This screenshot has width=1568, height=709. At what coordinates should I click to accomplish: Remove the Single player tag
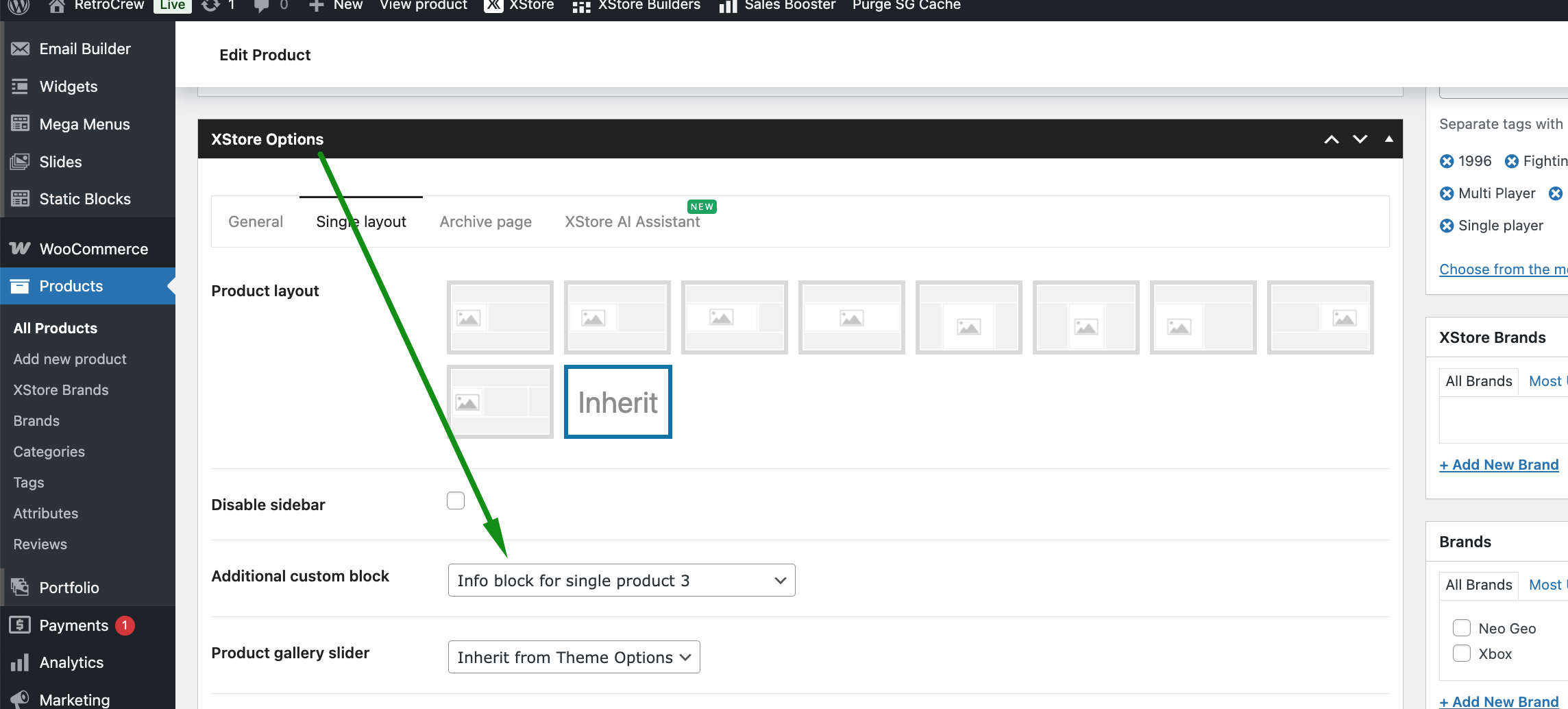tap(1447, 226)
